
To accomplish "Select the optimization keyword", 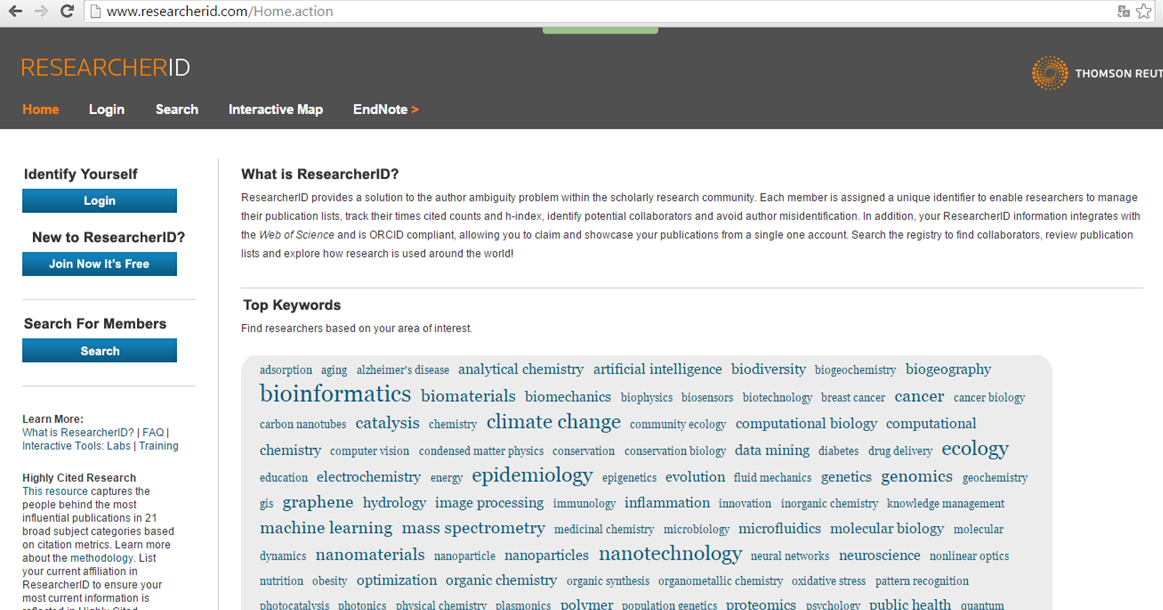I will tap(397, 580).
